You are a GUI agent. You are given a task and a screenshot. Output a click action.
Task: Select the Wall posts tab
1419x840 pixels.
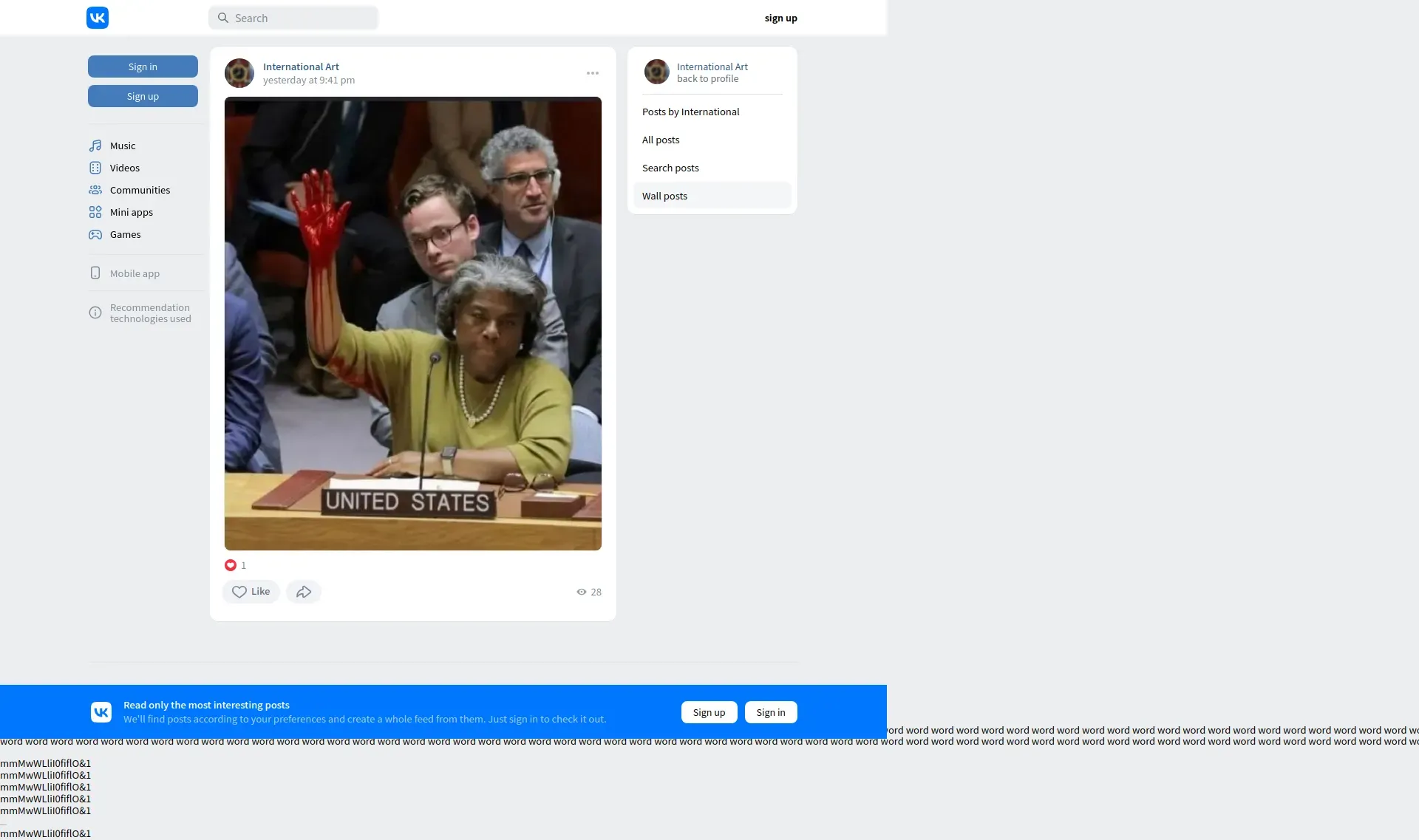(x=712, y=196)
